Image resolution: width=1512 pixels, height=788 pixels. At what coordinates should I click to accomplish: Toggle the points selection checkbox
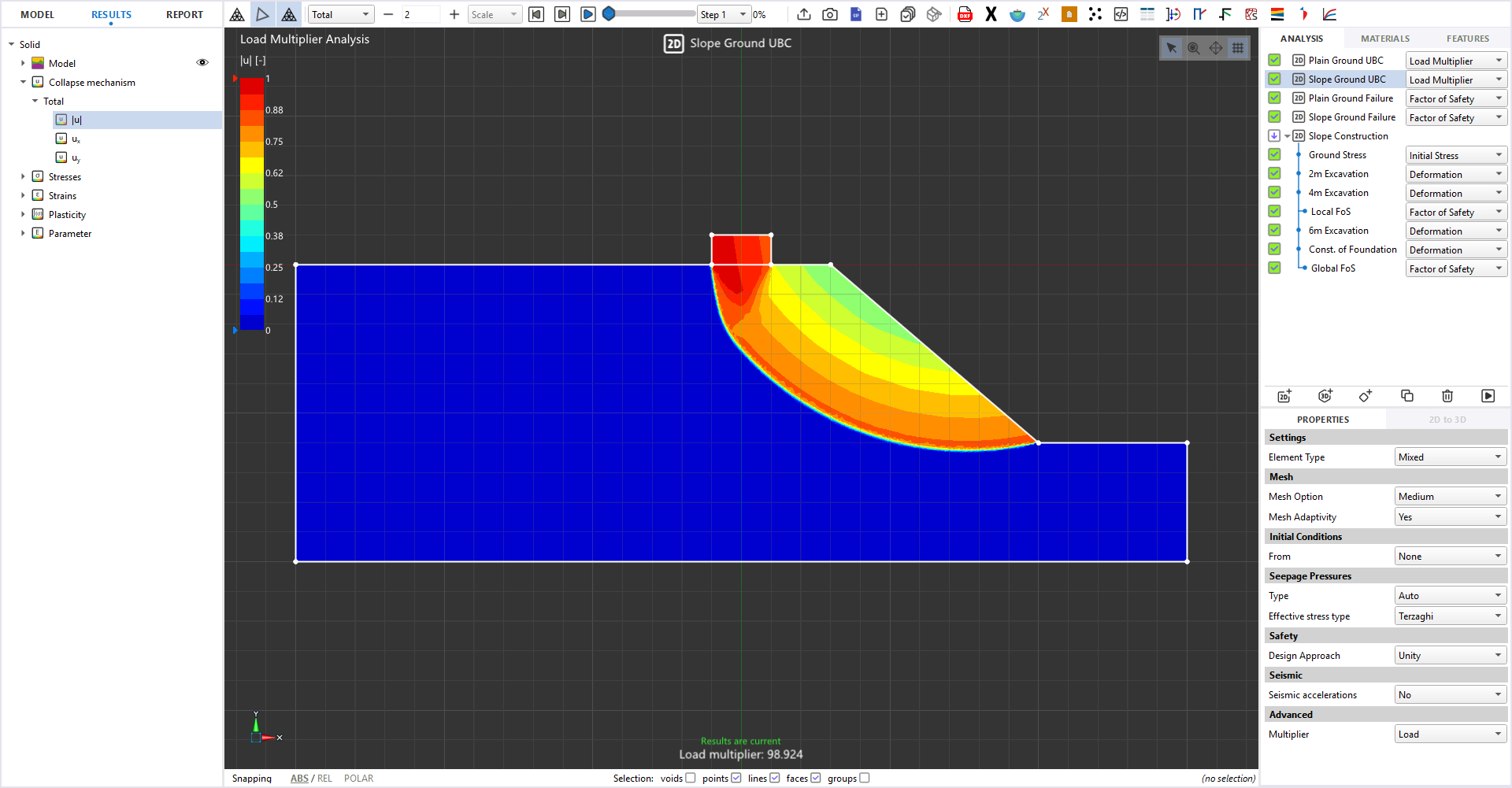point(736,778)
